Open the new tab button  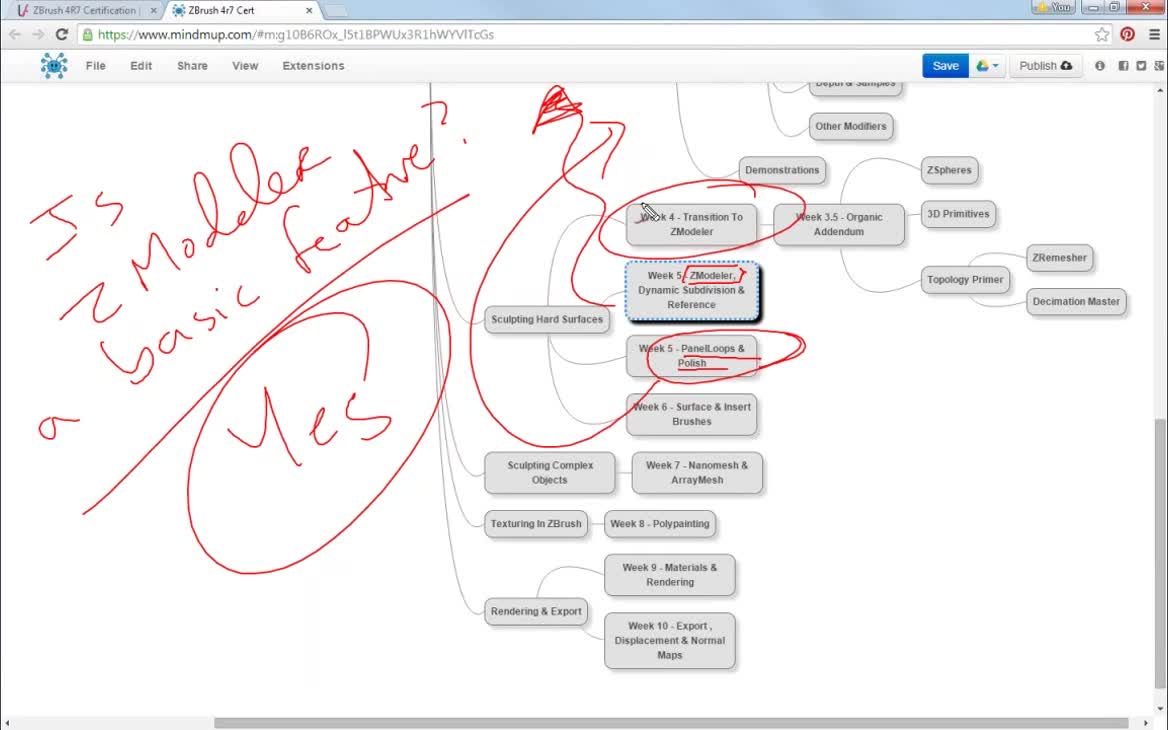pyautogui.click(x=335, y=10)
